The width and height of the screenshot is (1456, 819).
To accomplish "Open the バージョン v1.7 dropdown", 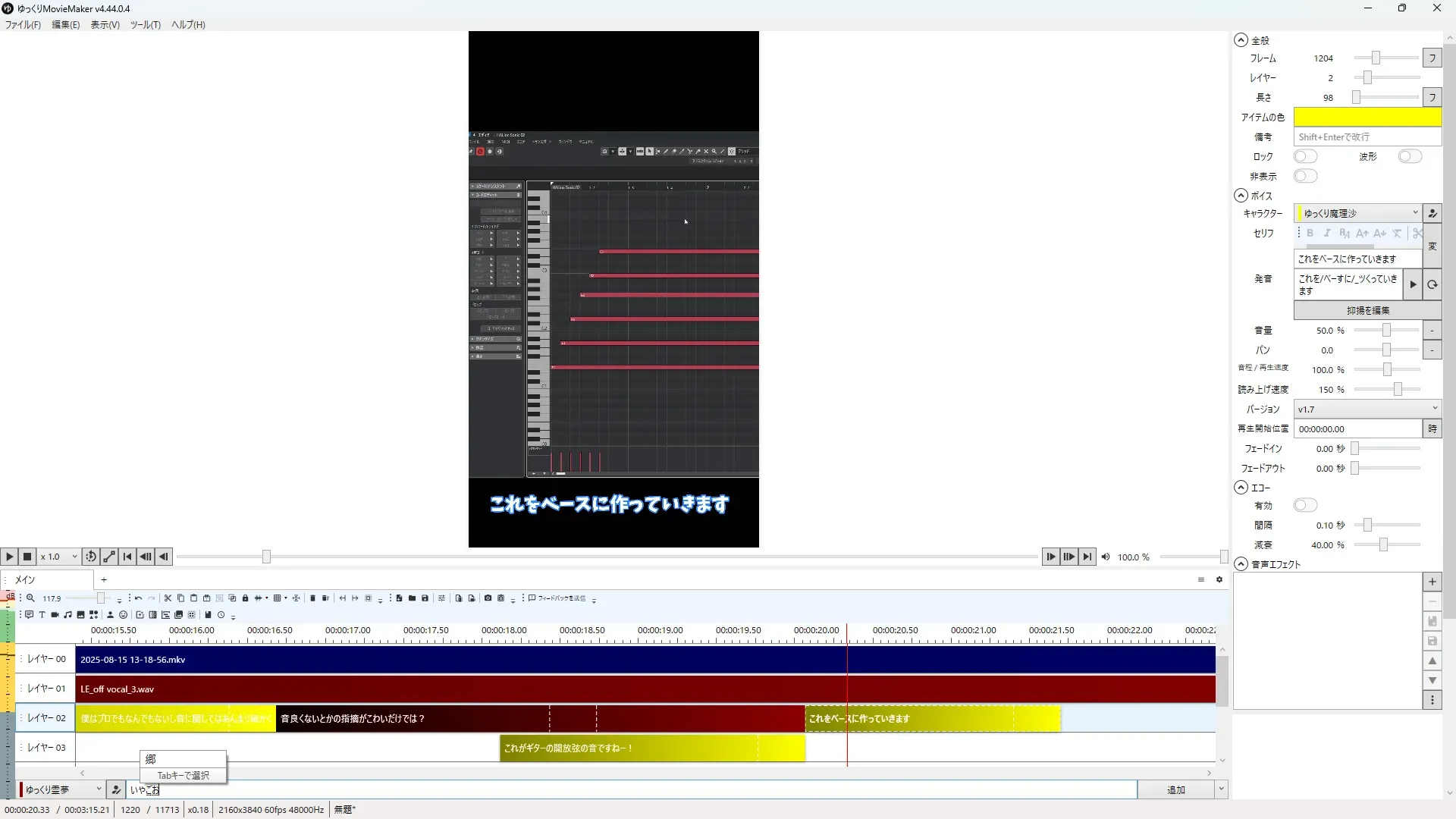I will pyautogui.click(x=1367, y=409).
